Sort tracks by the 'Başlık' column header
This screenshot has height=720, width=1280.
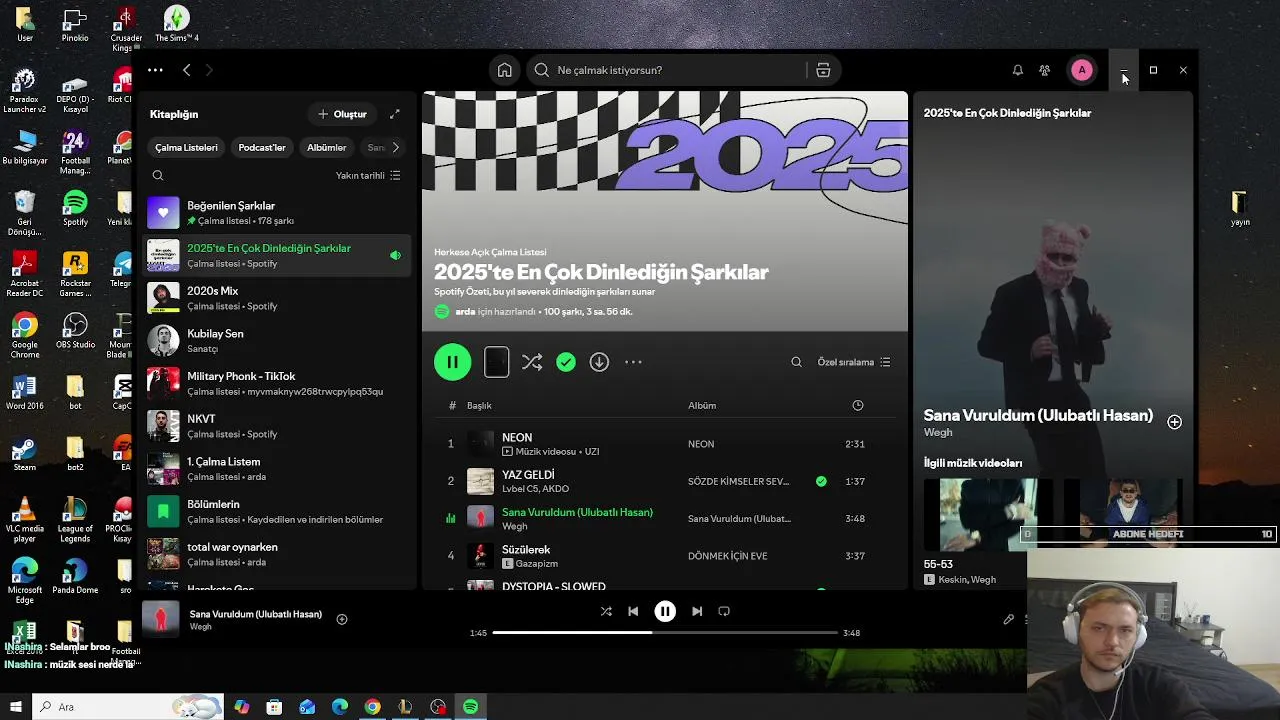pyautogui.click(x=479, y=405)
